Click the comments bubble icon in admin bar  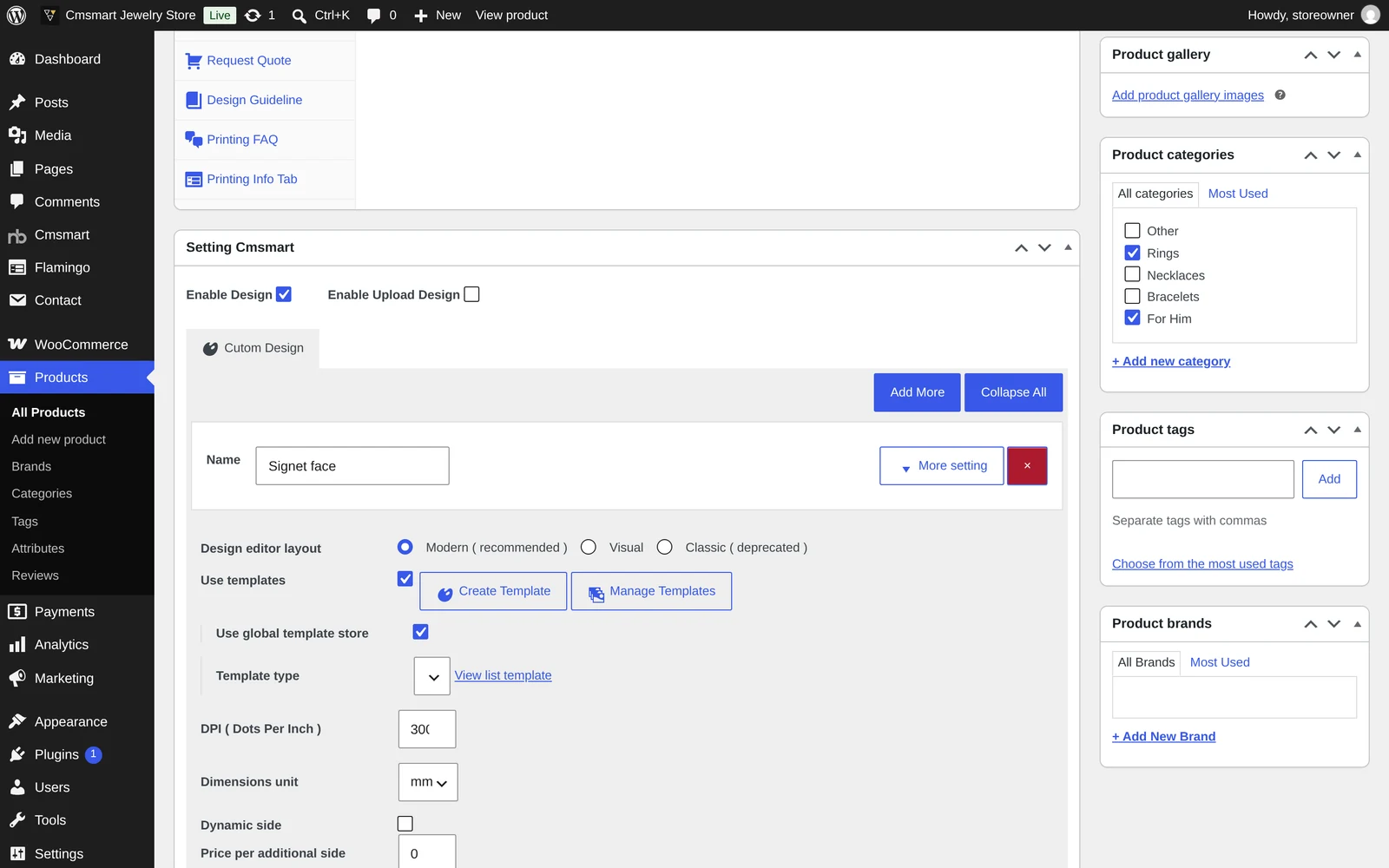click(373, 16)
